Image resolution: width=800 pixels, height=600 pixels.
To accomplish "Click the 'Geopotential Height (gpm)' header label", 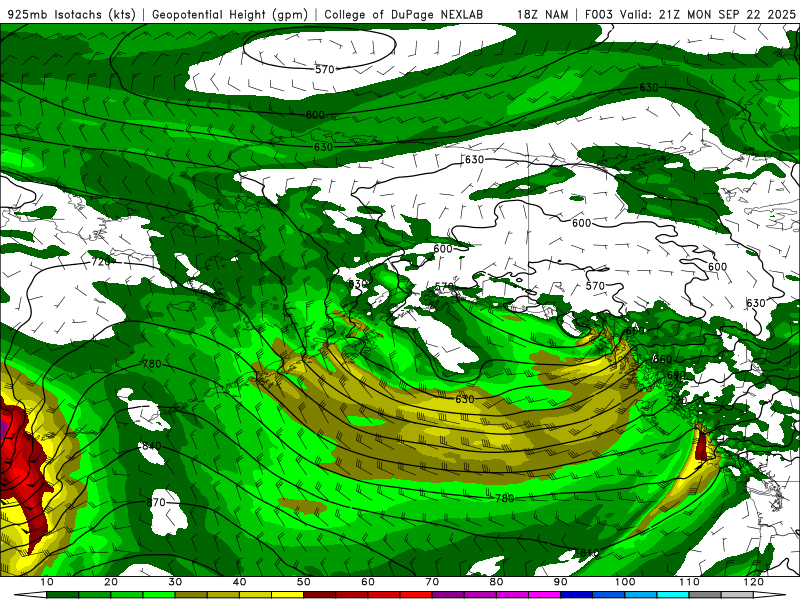I will point(230,14).
